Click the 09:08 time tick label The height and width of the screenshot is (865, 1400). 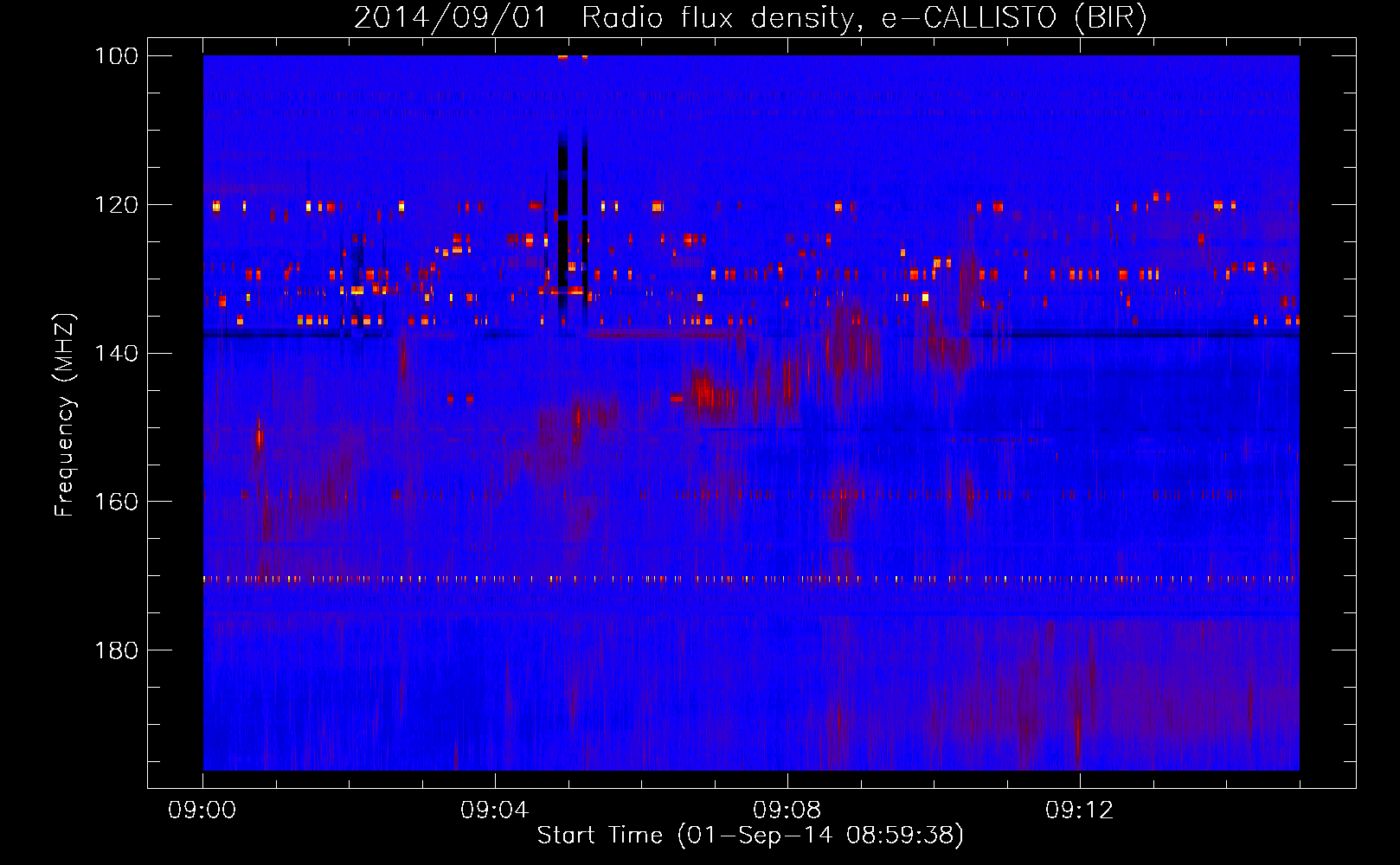pos(787,811)
